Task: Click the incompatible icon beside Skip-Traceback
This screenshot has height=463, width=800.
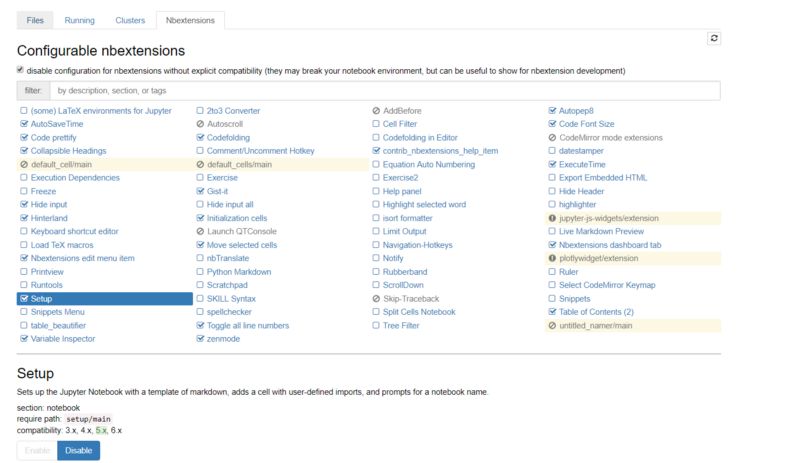Action: pos(376,299)
